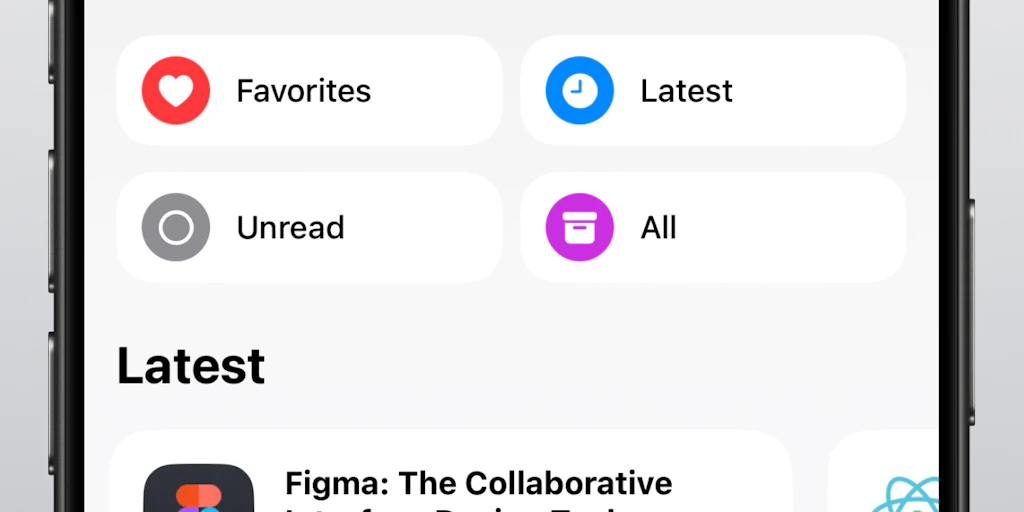Tap the React atom logo icon
The width and height of the screenshot is (1024, 512).
(x=905, y=495)
